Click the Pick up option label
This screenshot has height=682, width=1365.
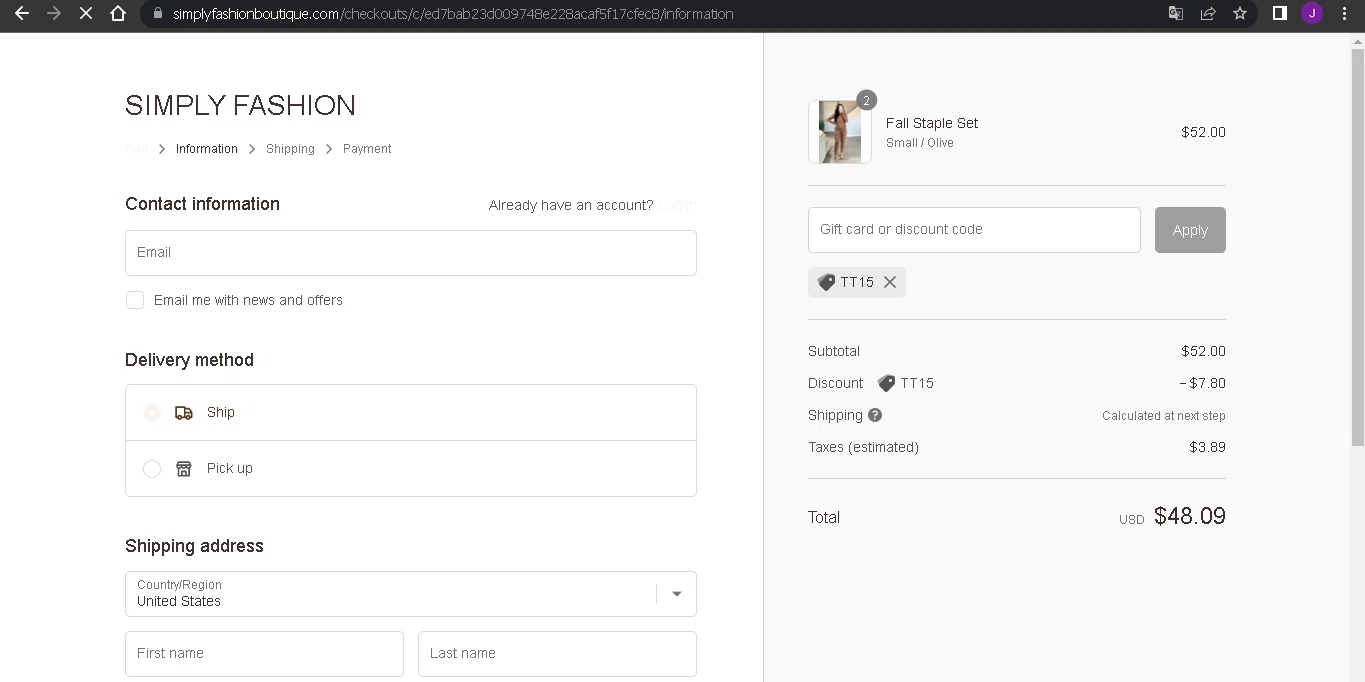point(230,468)
